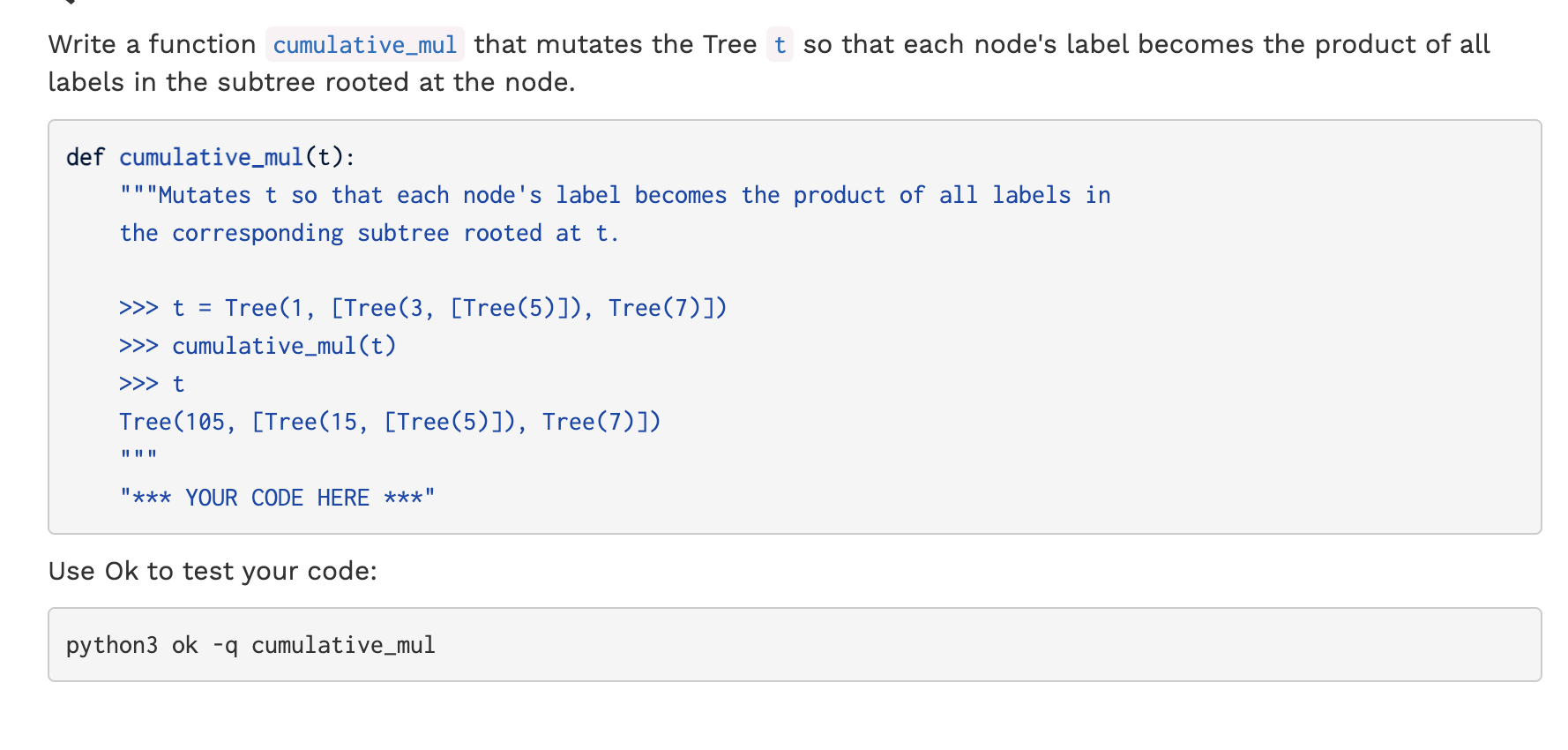
Task: Click the '>>> cumulative_mul(t)' doctest call
Action: (x=258, y=346)
